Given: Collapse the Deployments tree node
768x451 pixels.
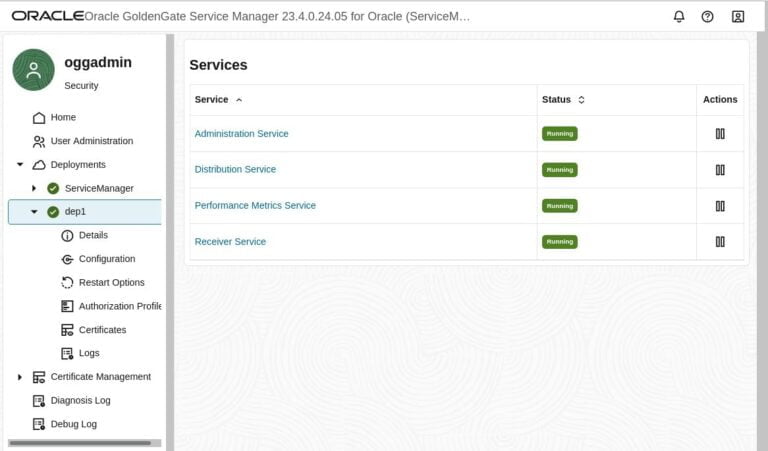Looking at the screenshot, I should click(x=20, y=165).
